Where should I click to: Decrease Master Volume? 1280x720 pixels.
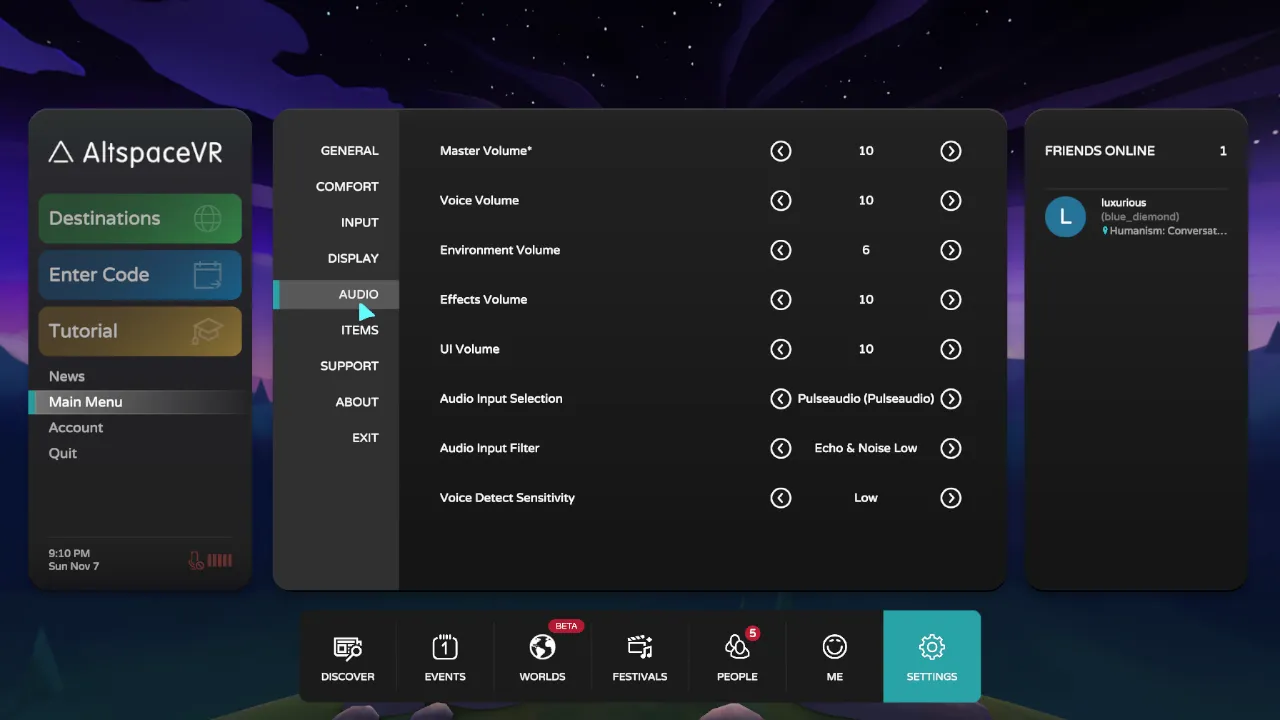[781, 151]
